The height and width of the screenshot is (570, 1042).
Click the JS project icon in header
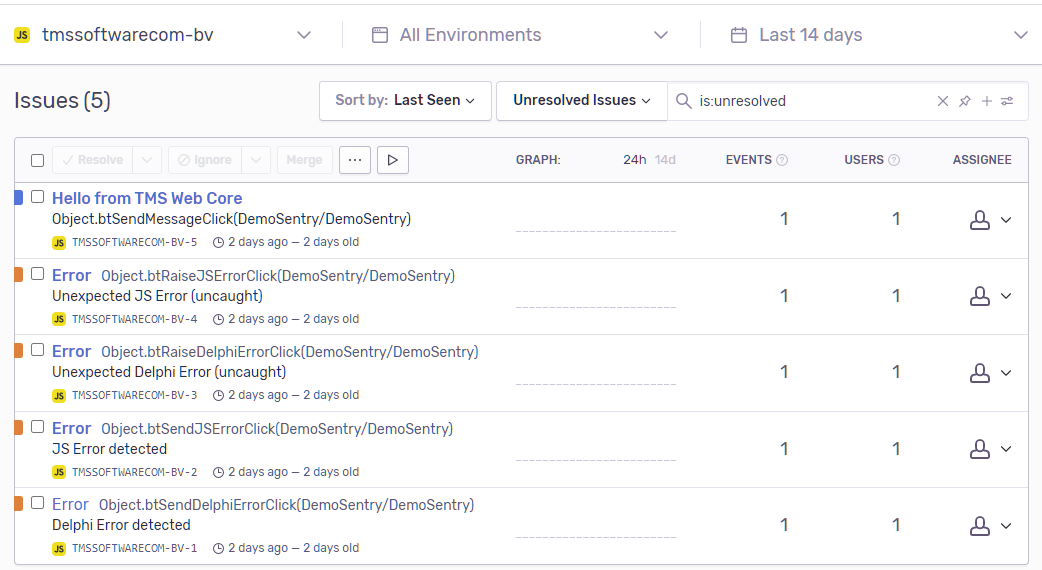[x=22, y=35]
